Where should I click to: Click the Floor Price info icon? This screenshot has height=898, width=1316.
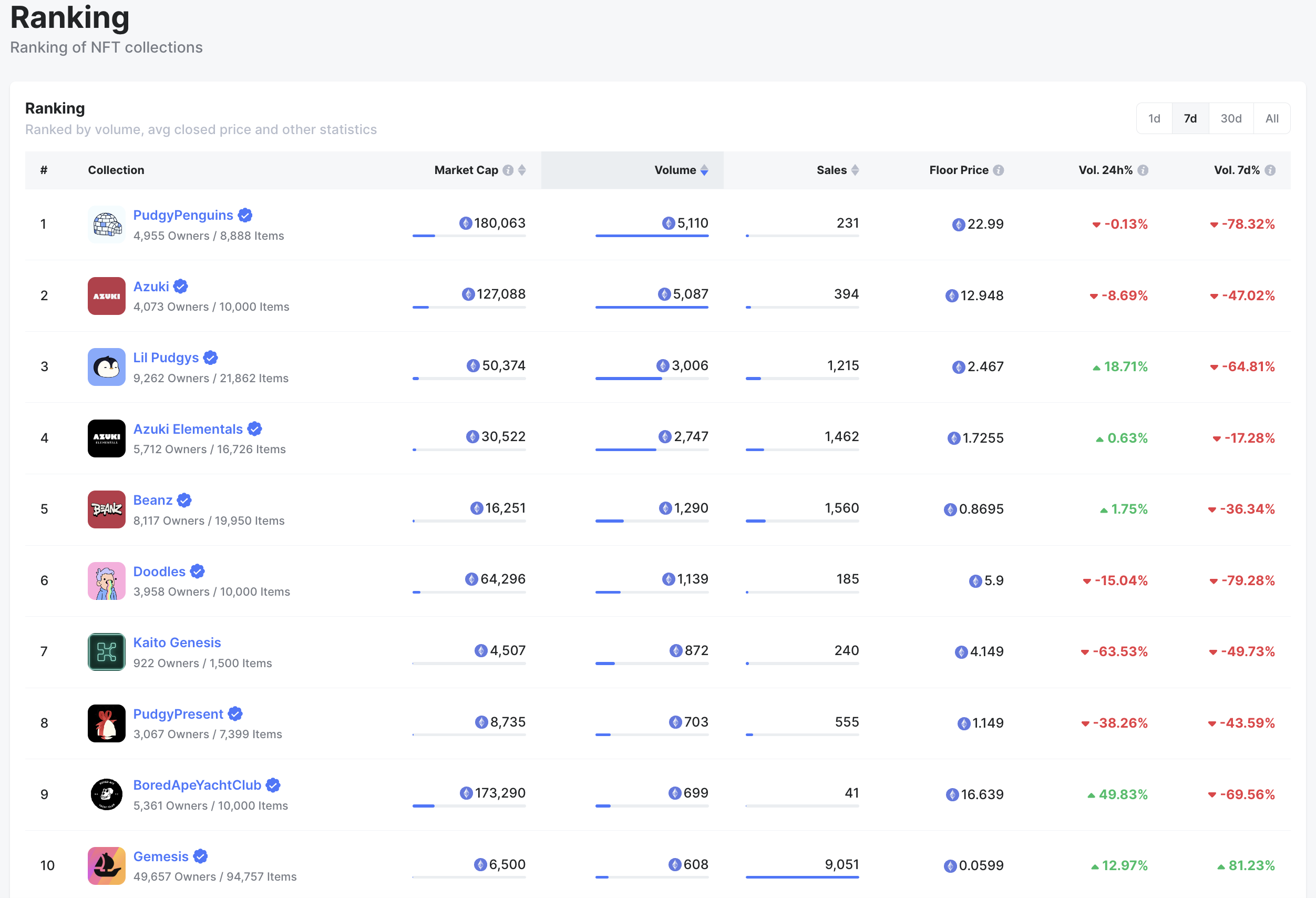pyautogui.click(x=999, y=170)
